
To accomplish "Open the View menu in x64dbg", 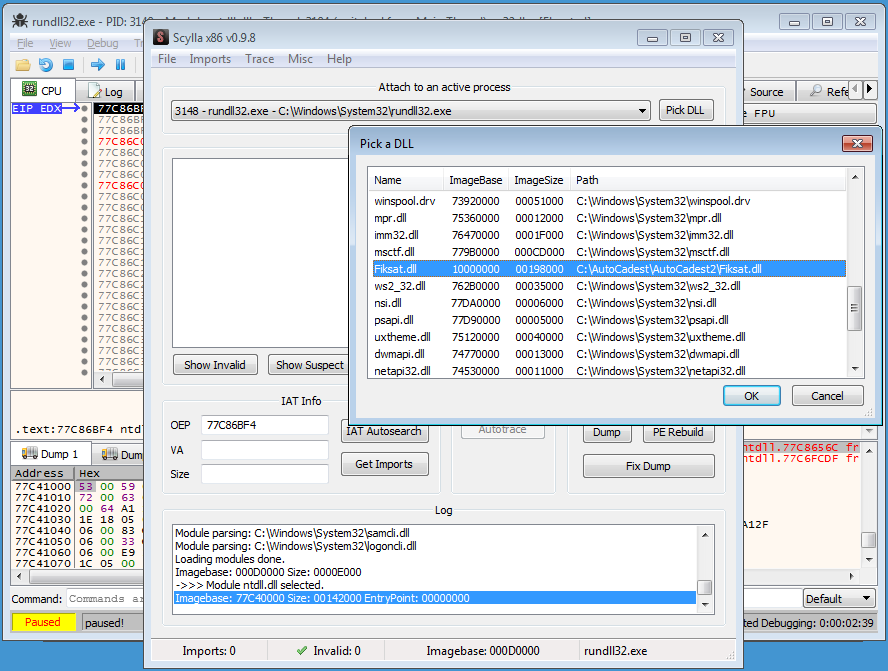I will pos(60,43).
